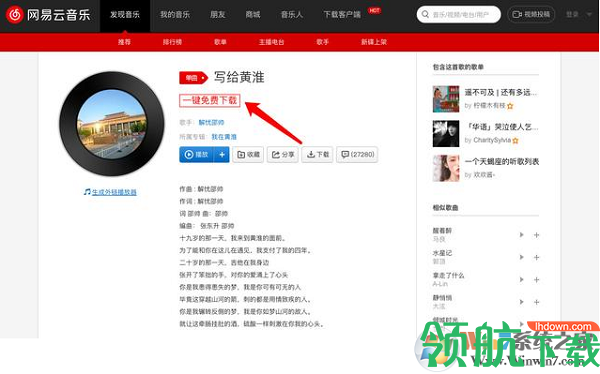Click the 生成外链播放器 link
Viewport: 600px width, 374px height.
(110, 192)
